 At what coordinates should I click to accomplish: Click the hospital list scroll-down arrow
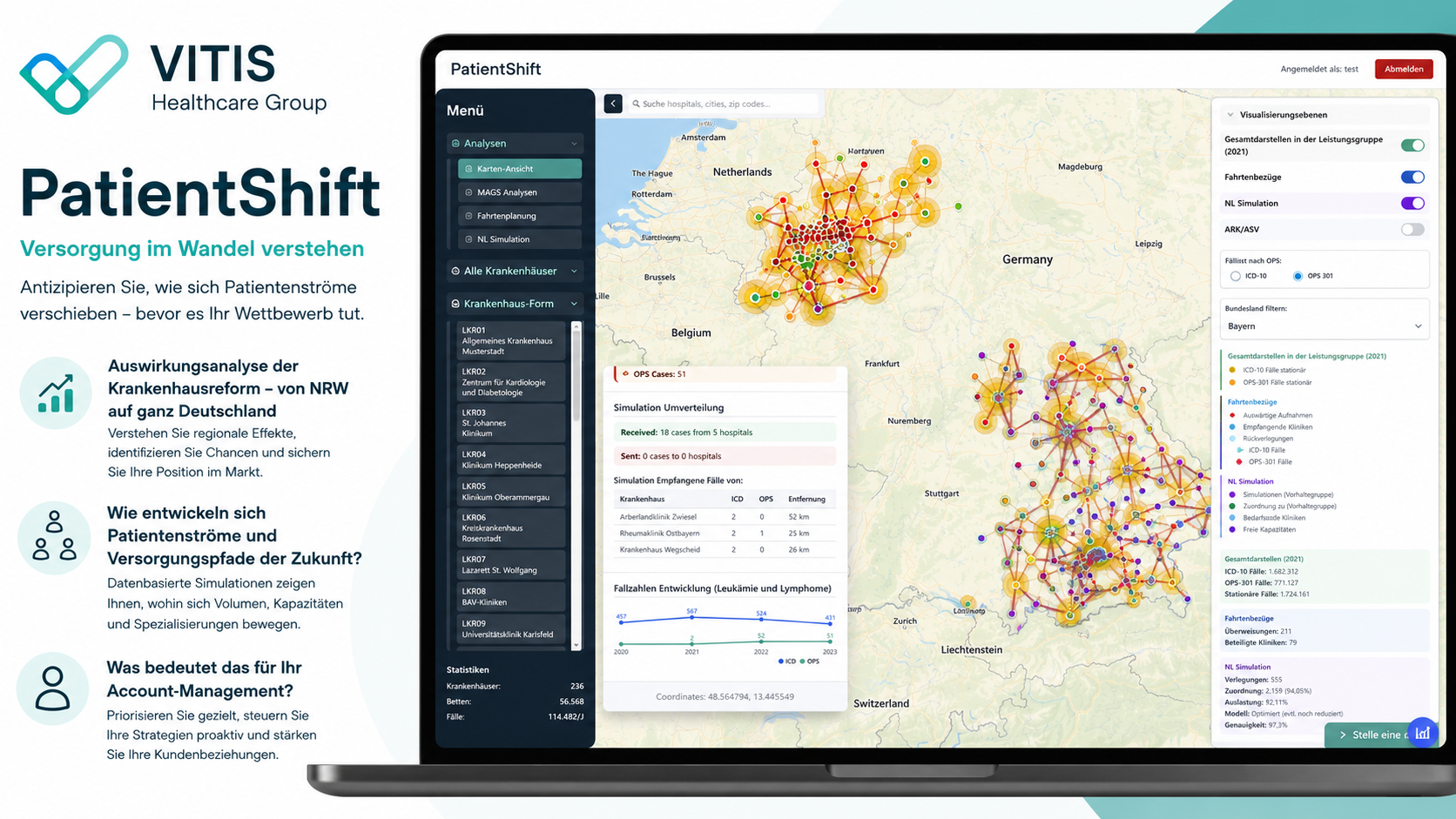[576, 646]
